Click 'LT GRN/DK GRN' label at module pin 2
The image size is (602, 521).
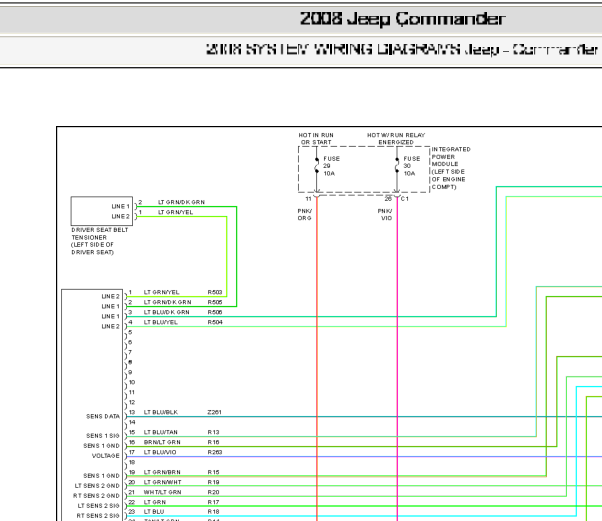pos(167,302)
